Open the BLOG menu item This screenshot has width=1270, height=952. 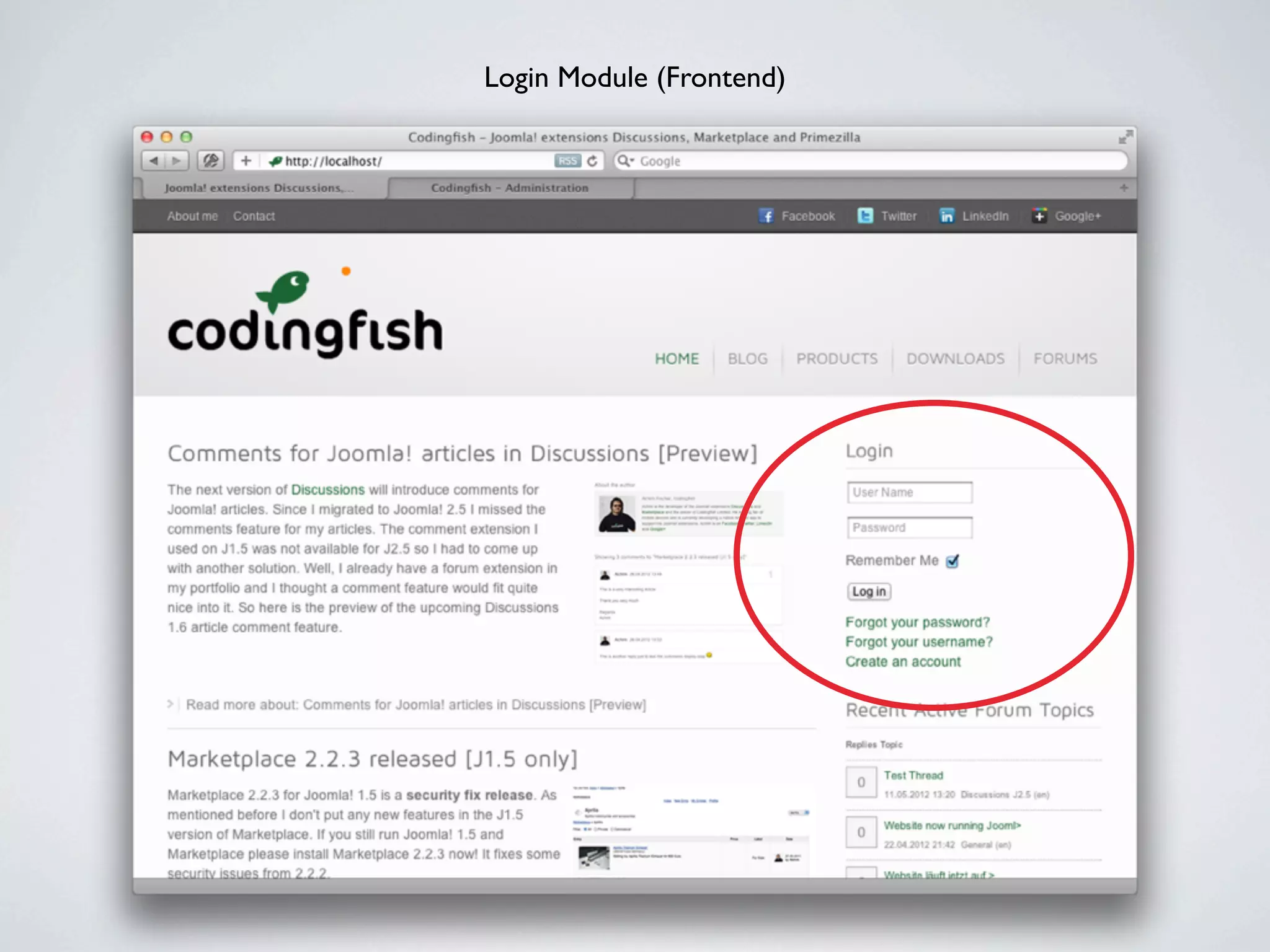(747, 359)
